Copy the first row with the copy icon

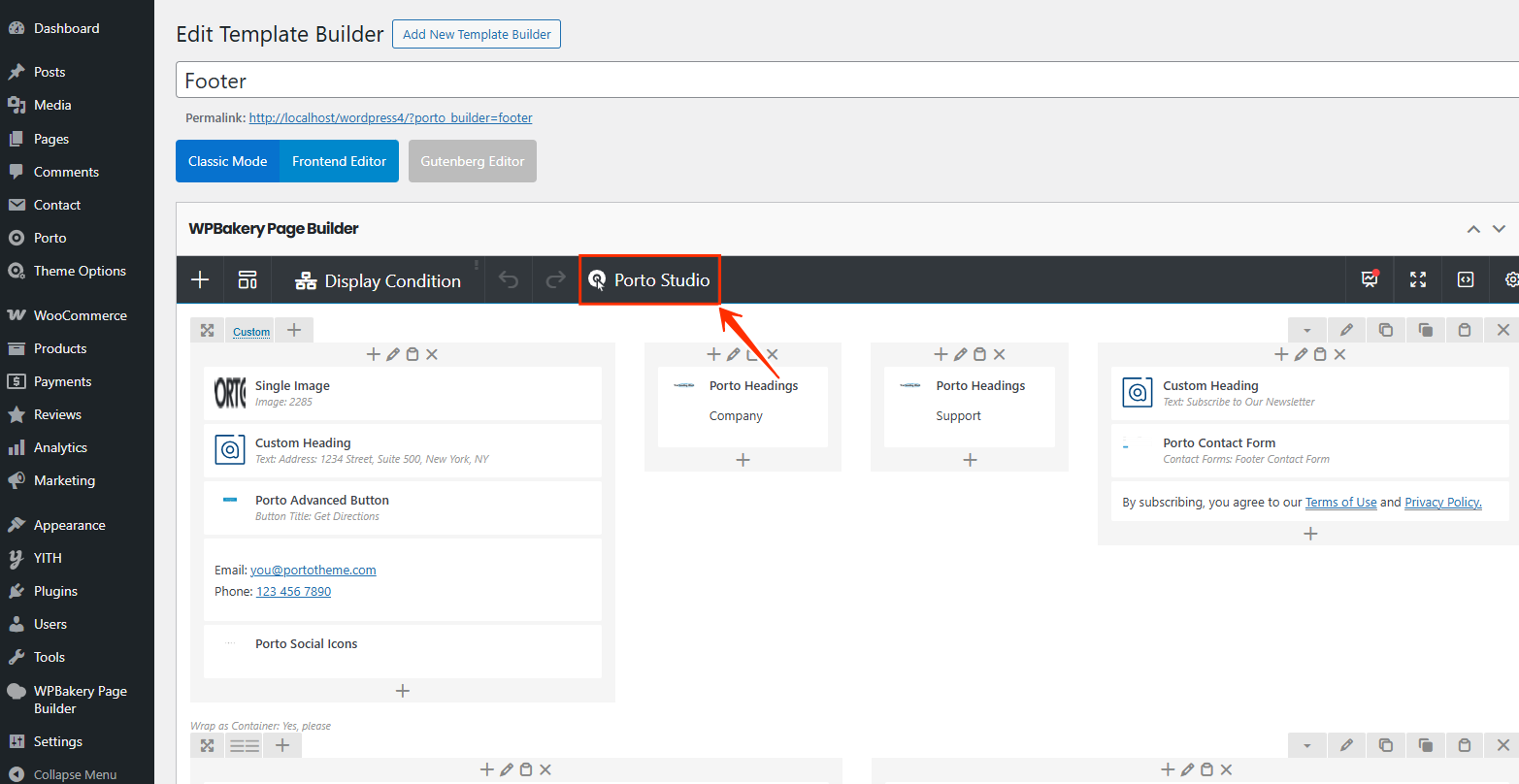[x=1386, y=331]
